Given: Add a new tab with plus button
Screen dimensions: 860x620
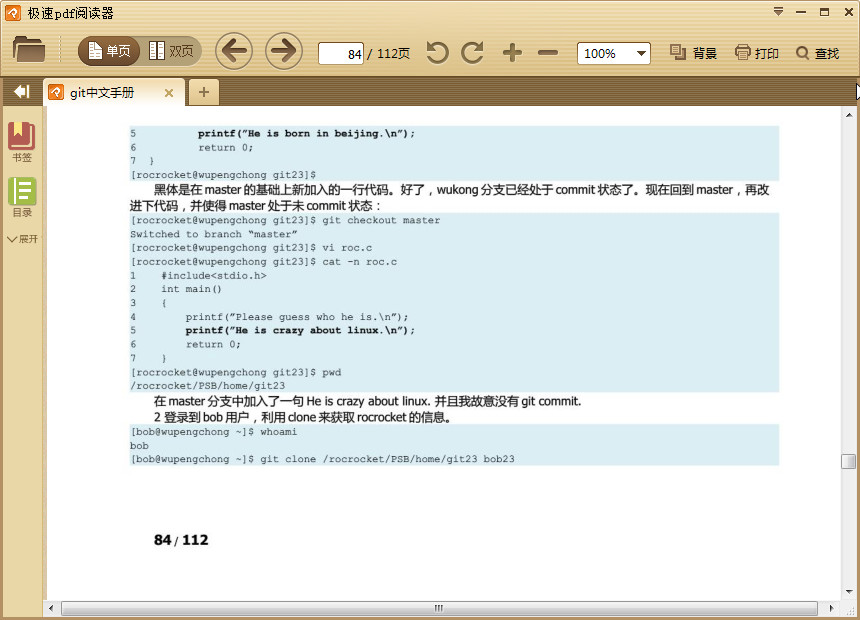Looking at the screenshot, I should pos(203,92).
